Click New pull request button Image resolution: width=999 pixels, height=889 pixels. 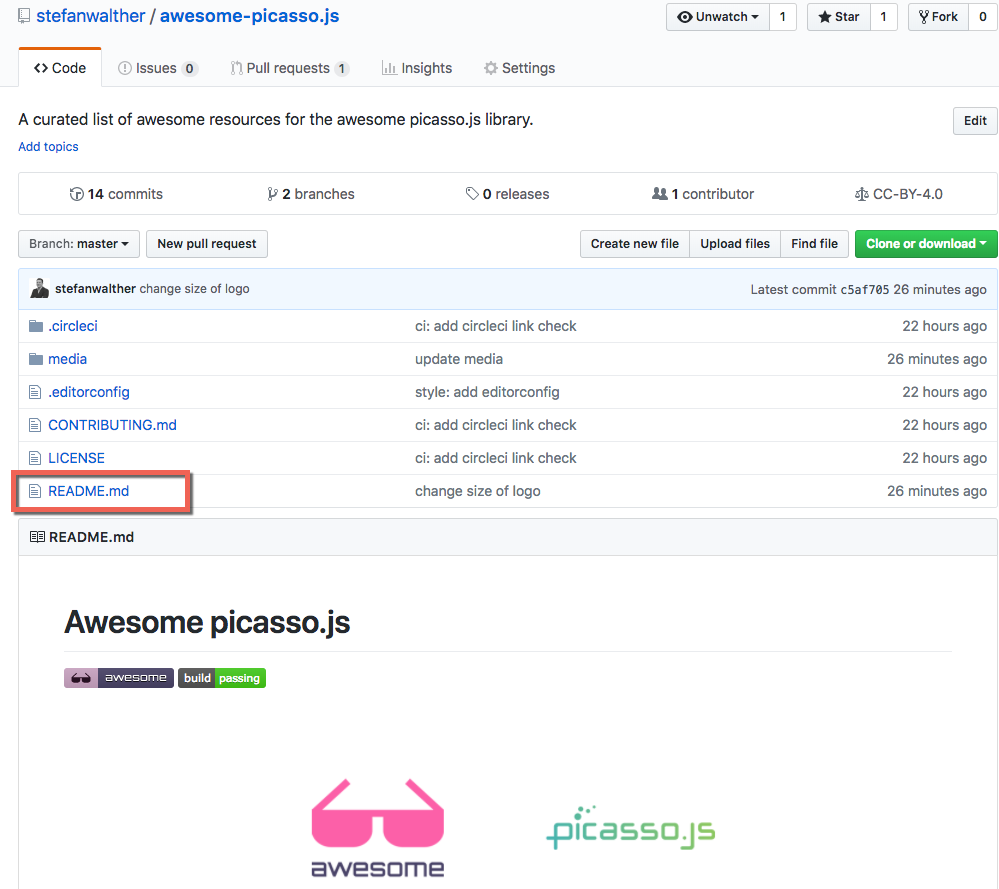(207, 244)
